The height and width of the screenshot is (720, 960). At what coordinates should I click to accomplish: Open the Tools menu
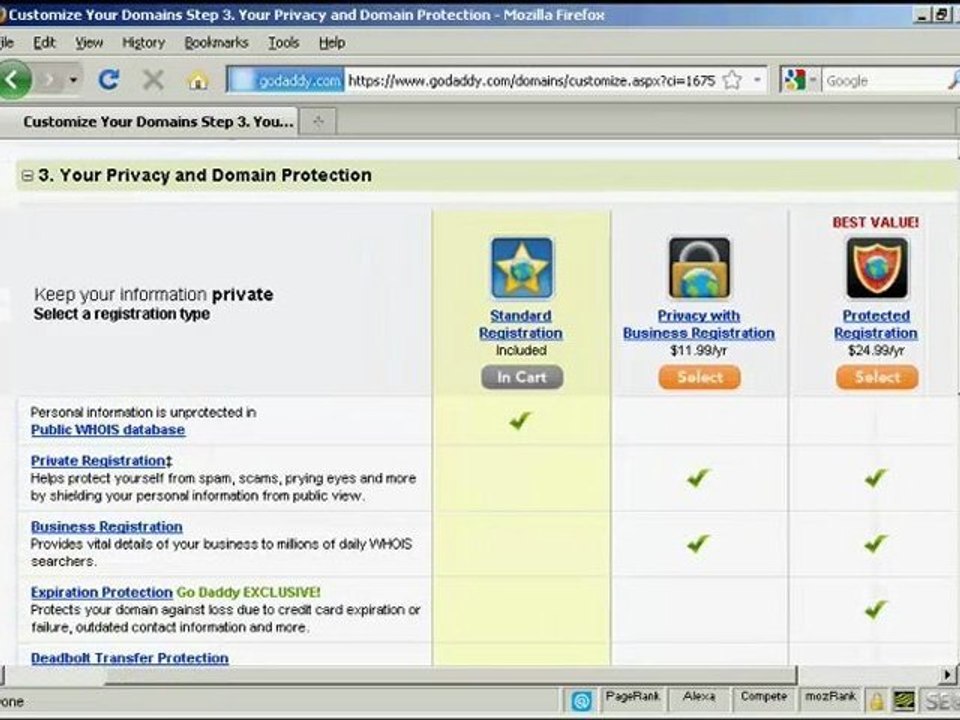pyautogui.click(x=283, y=42)
